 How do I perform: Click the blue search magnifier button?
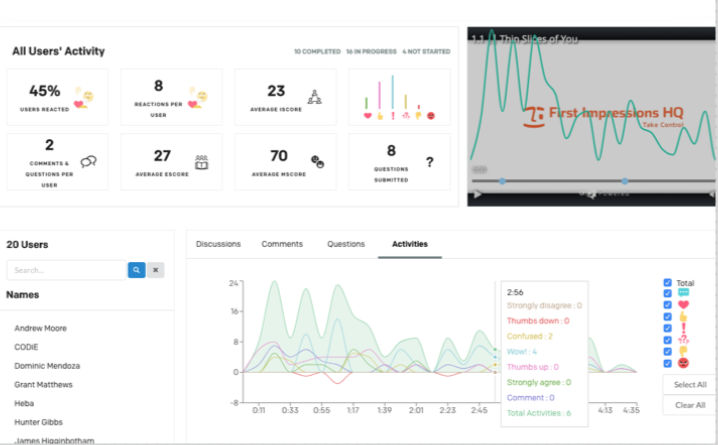[x=137, y=270]
